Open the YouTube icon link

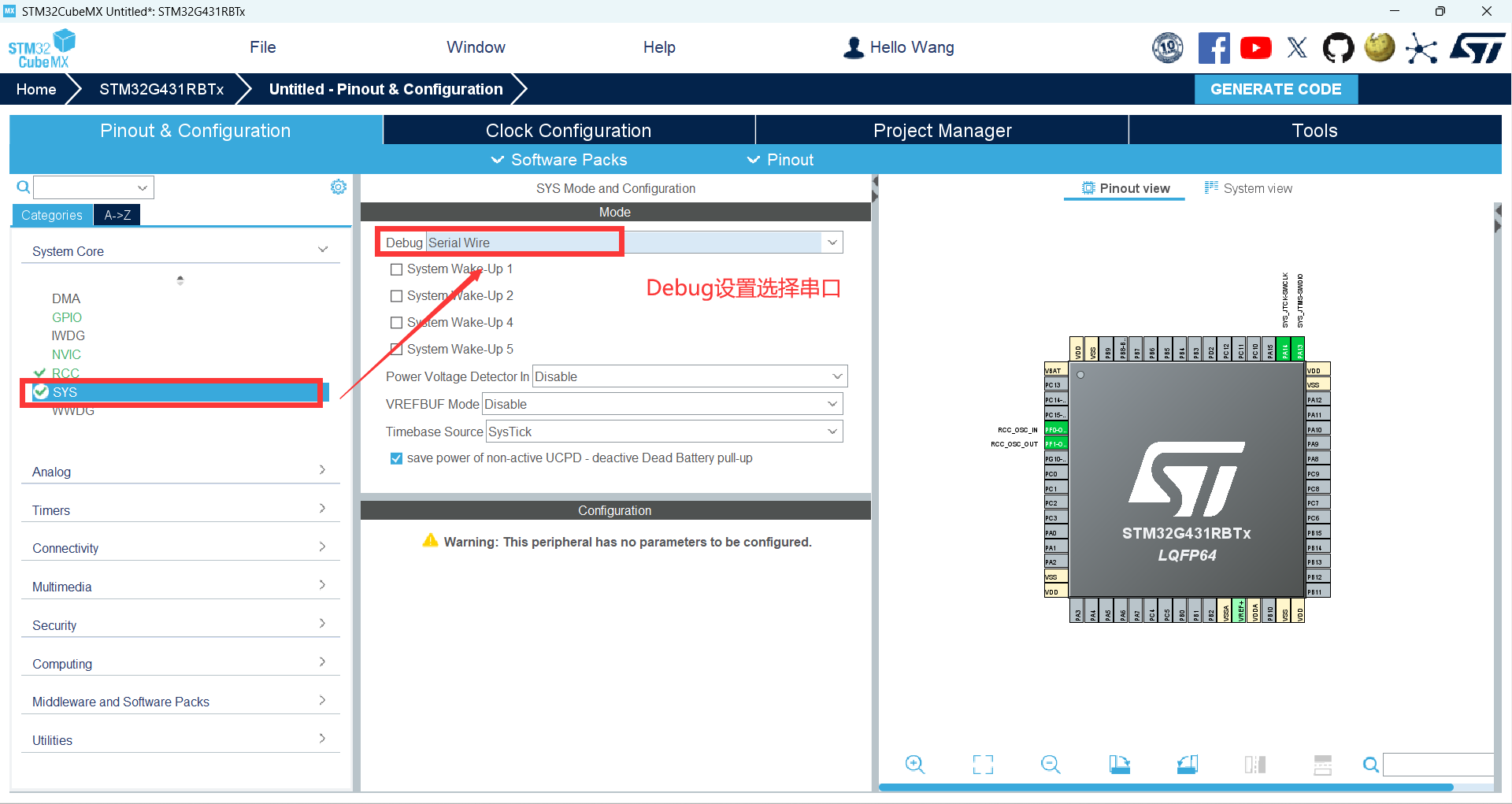[x=1256, y=48]
